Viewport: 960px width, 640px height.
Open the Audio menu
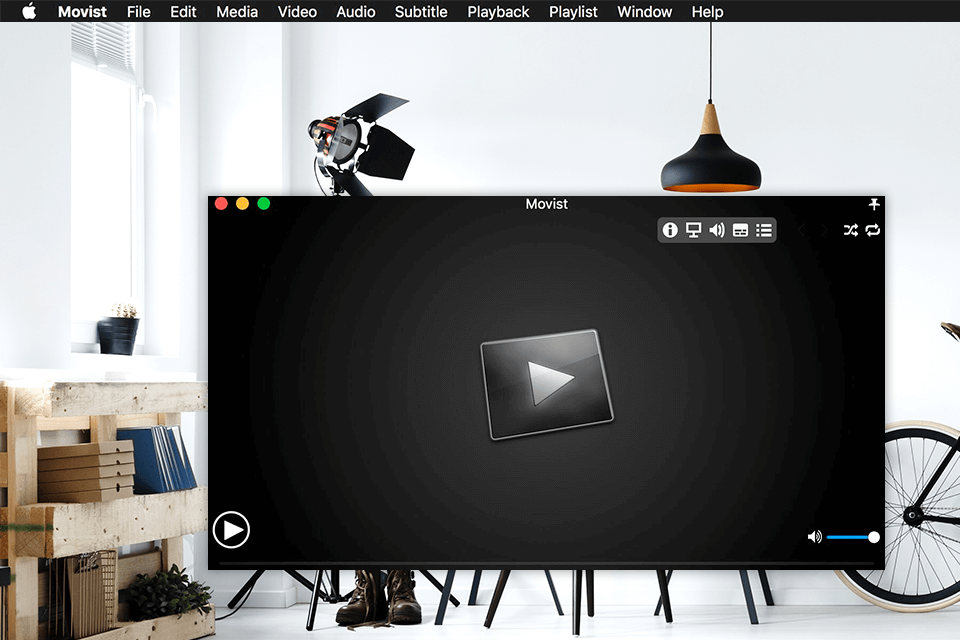tap(356, 12)
